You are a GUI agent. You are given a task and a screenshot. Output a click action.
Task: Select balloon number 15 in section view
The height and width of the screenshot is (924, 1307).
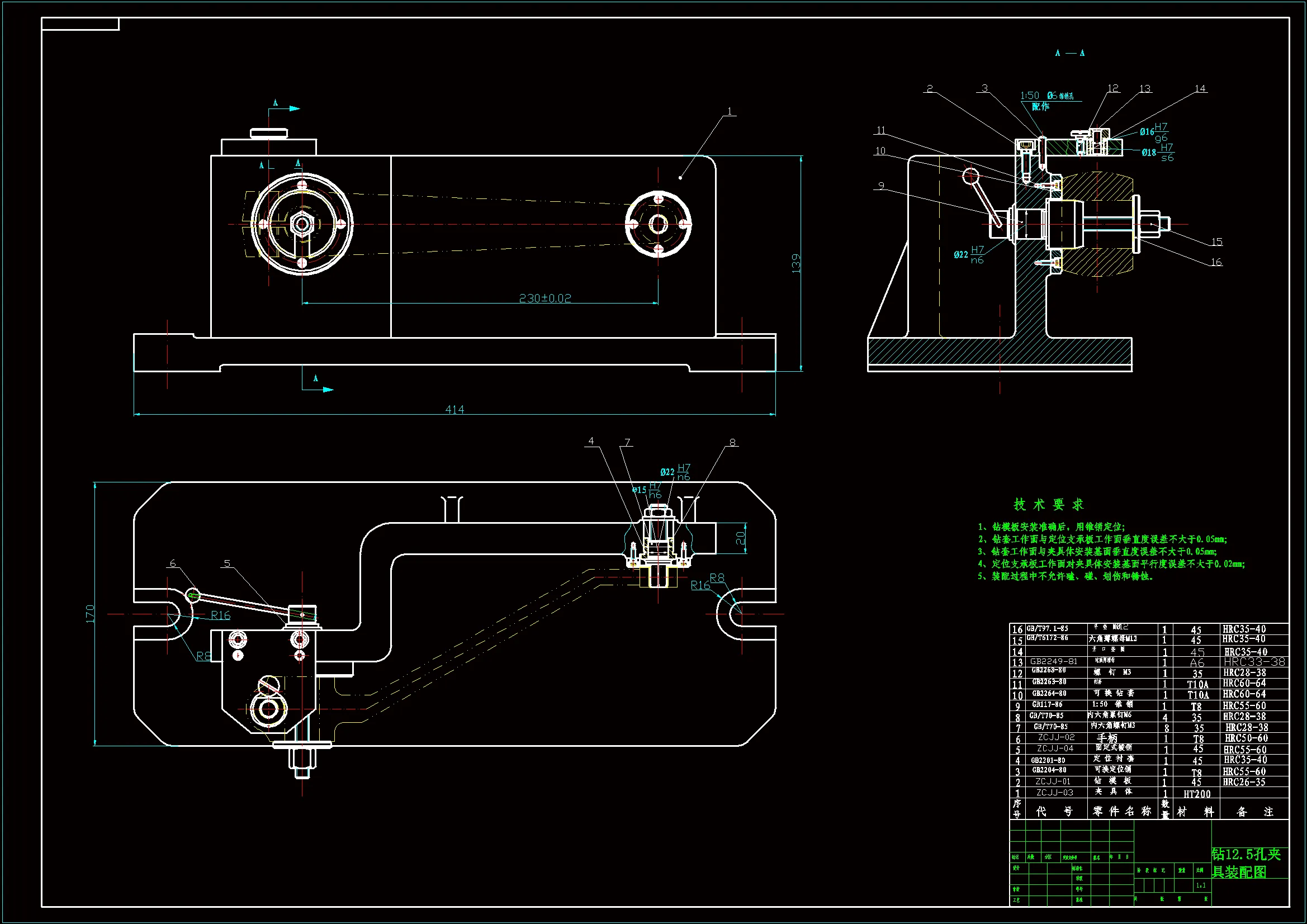1216,241
